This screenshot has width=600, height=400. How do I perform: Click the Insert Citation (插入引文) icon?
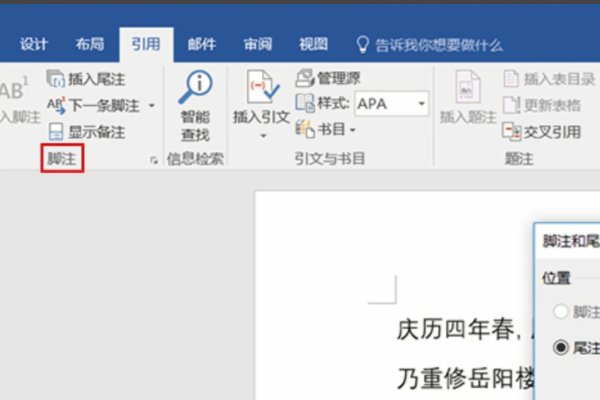click(x=262, y=87)
